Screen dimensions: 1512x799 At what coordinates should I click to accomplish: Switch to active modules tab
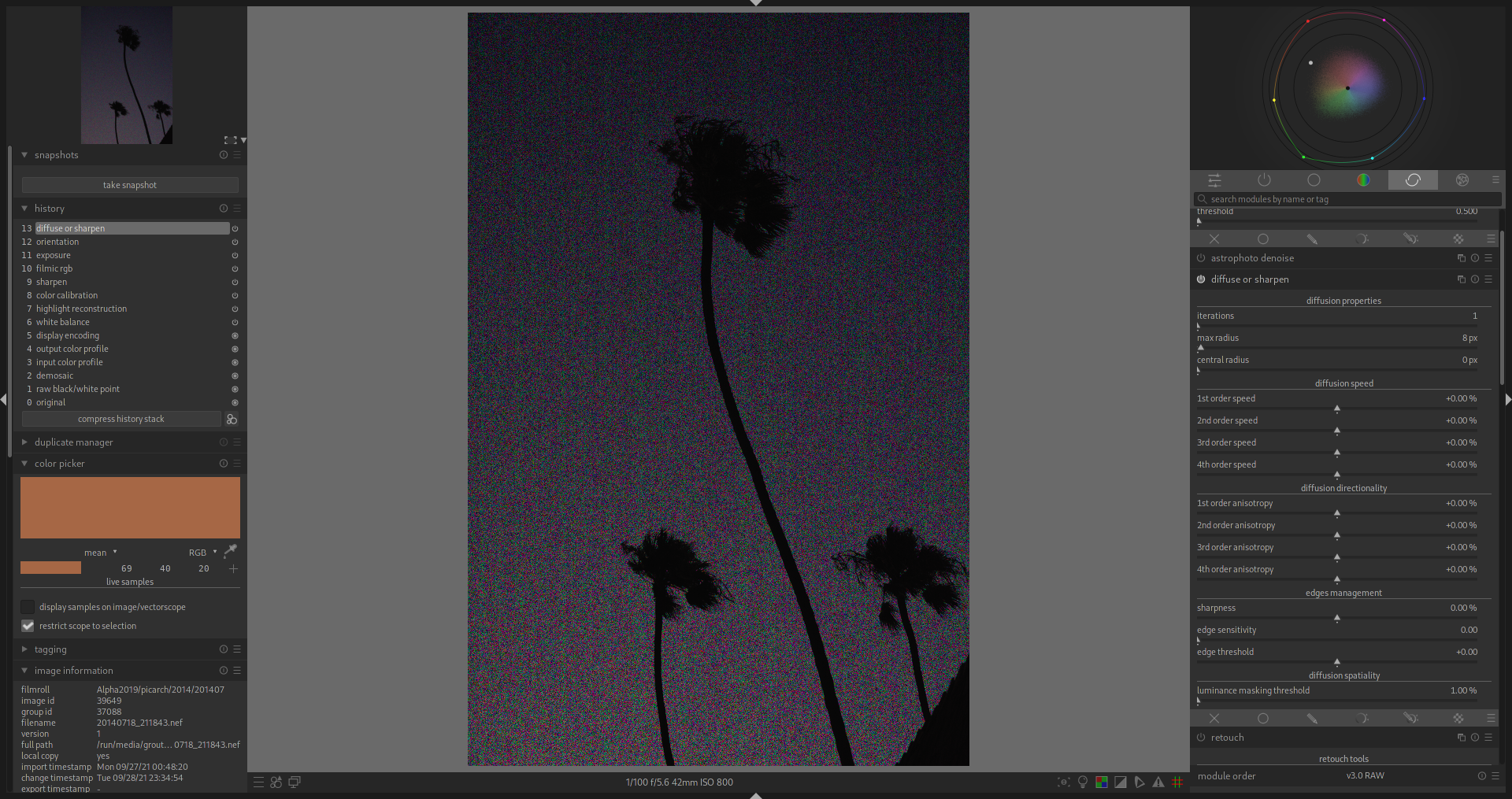coord(1264,180)
